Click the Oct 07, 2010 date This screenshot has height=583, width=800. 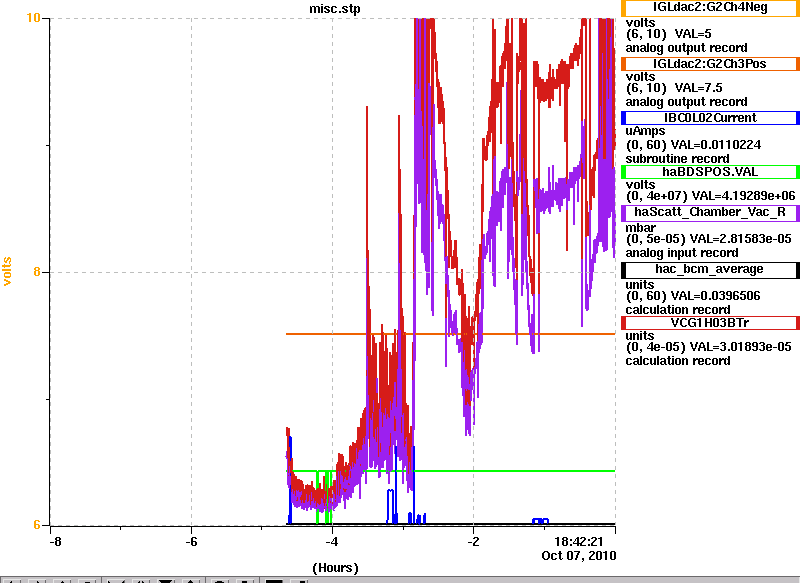tap(579, 555)
